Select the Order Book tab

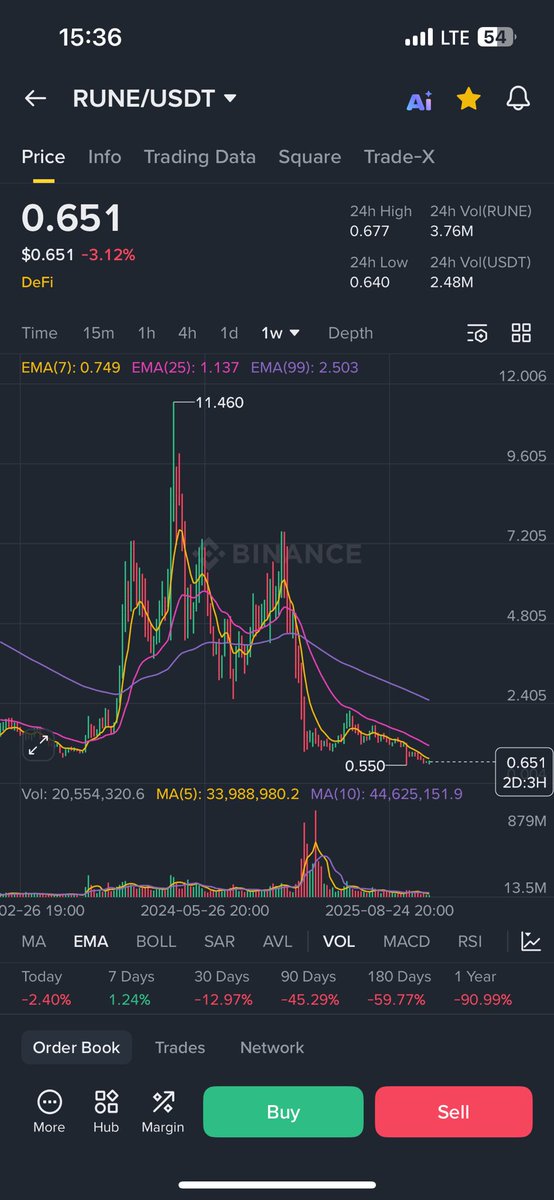77,1047
